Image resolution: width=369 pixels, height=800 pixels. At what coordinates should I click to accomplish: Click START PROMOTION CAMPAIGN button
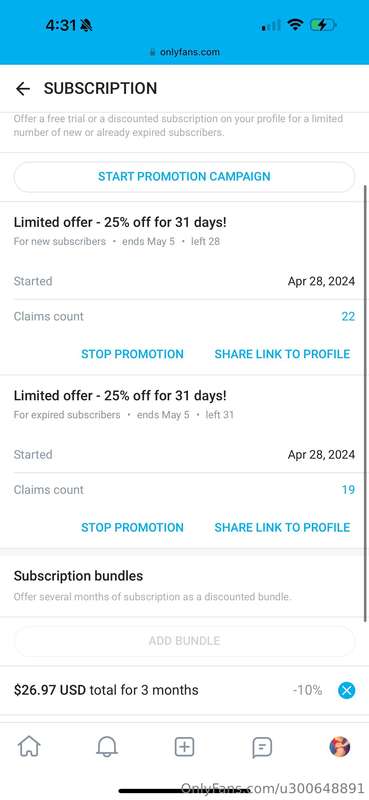pos(184,177)
